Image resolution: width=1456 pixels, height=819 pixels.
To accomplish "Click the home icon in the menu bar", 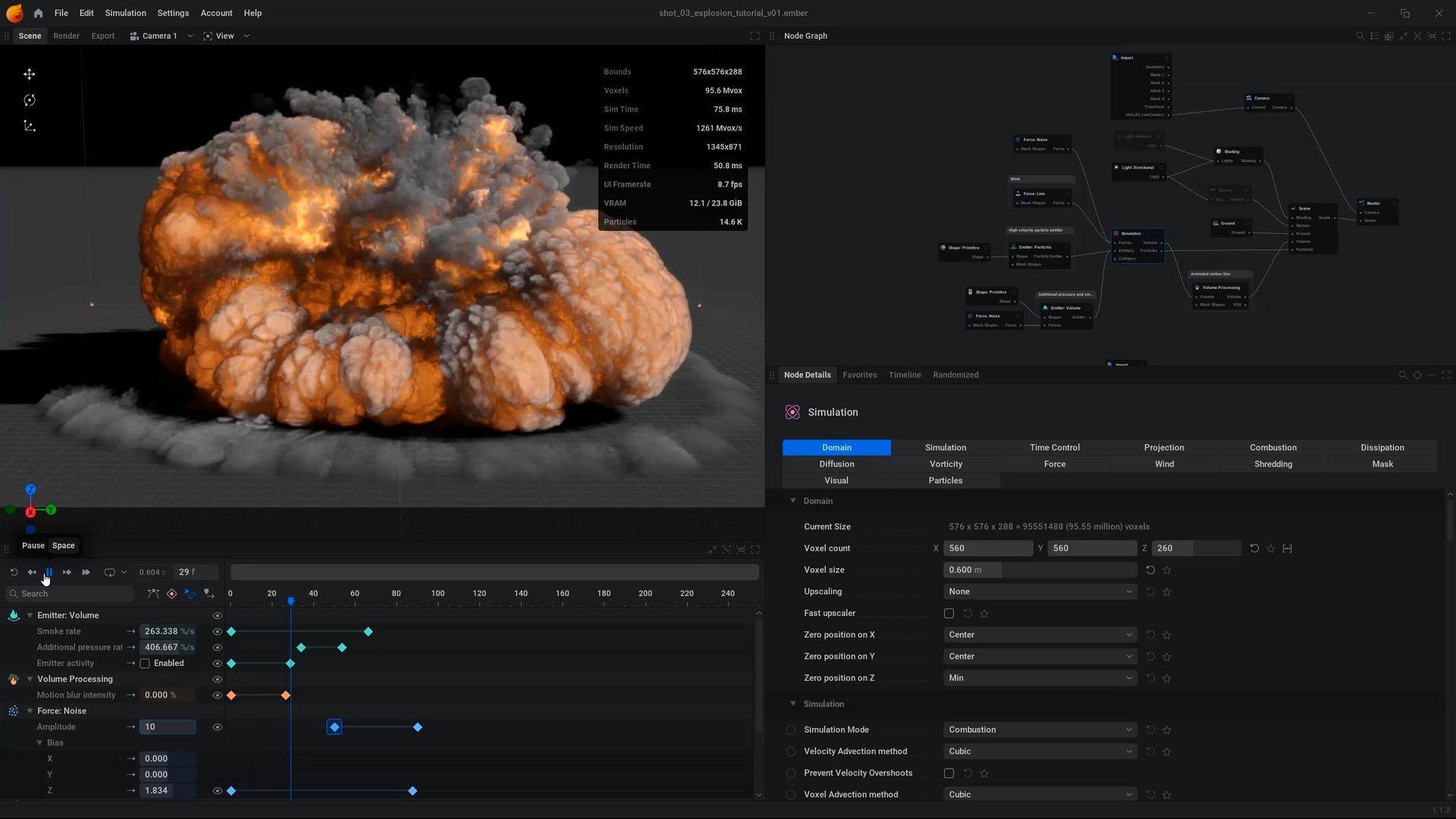I will point(38,13).
